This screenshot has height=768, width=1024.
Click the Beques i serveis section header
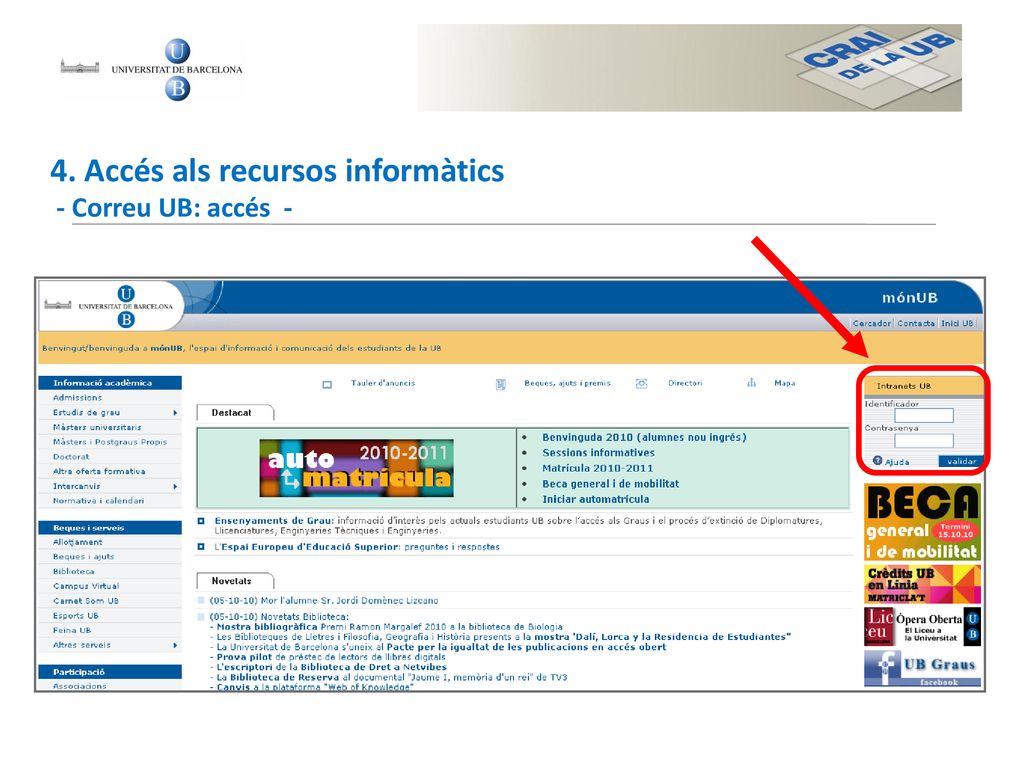(110, 528)
